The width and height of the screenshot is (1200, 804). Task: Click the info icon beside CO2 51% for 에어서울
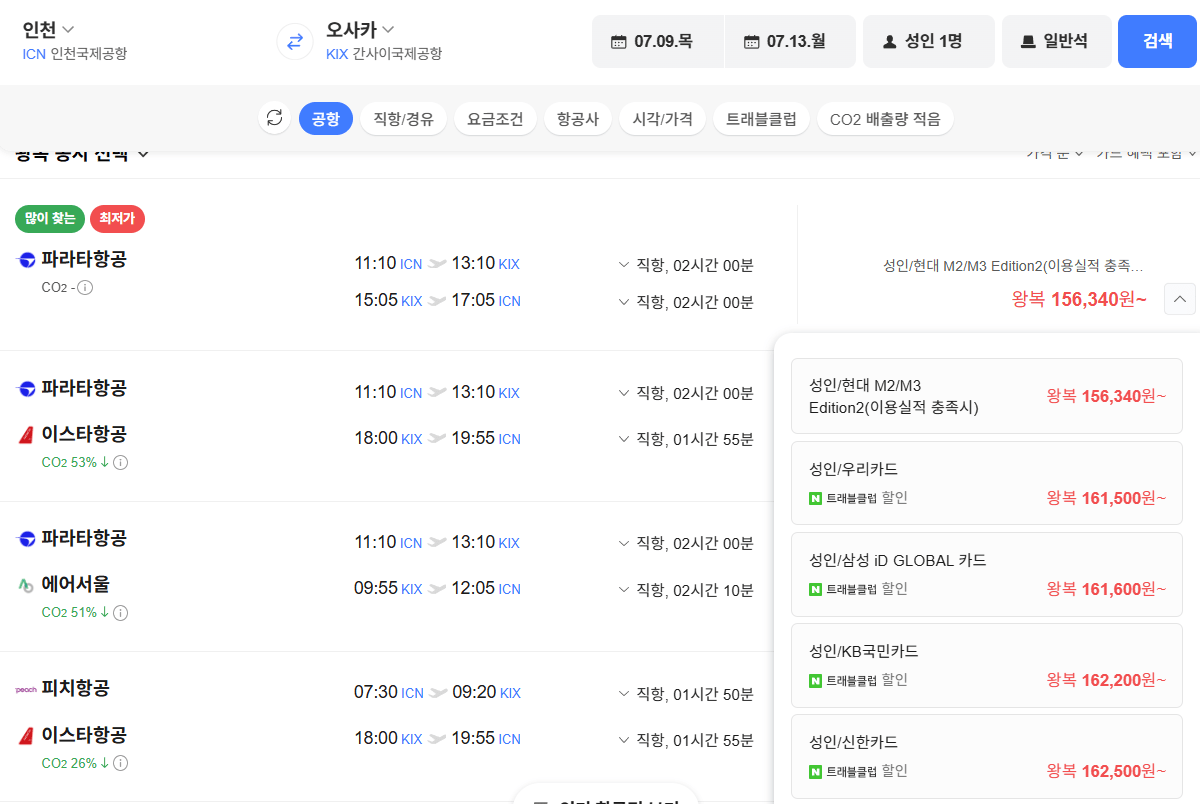pos(120,612)
